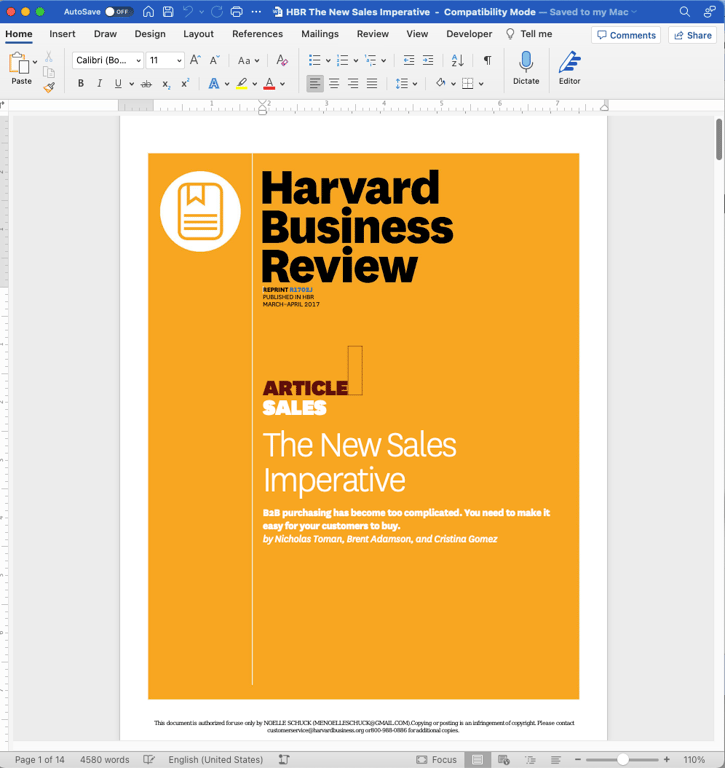Select the Format Painter brush
Image resolution: width=725 pixels, height=768 pixels.
48,87
